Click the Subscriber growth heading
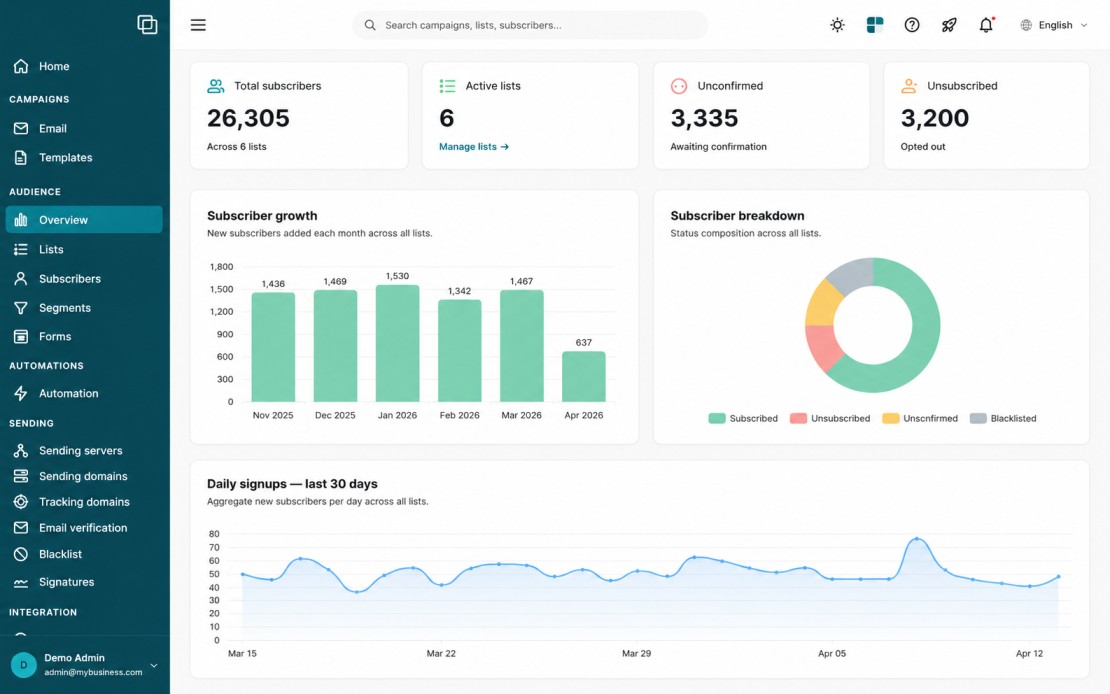1110x694 pixels. coord(262,215)
